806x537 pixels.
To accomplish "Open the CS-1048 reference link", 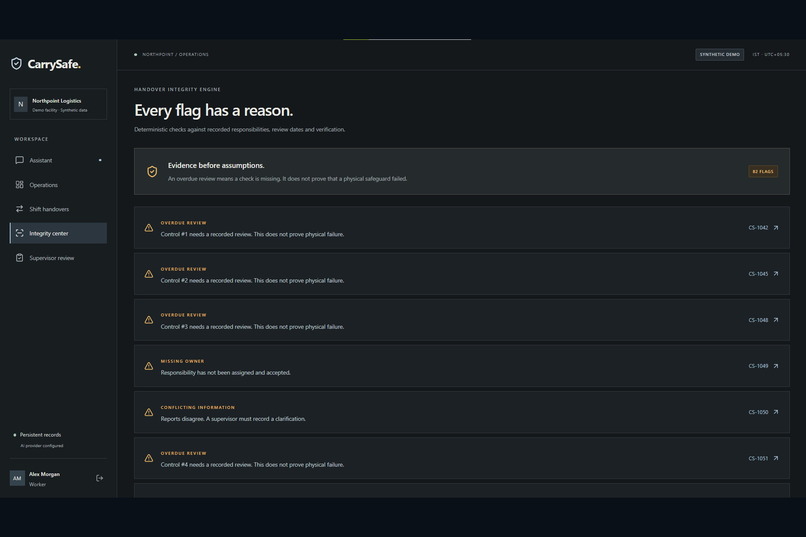I will (x=758, y=320).
